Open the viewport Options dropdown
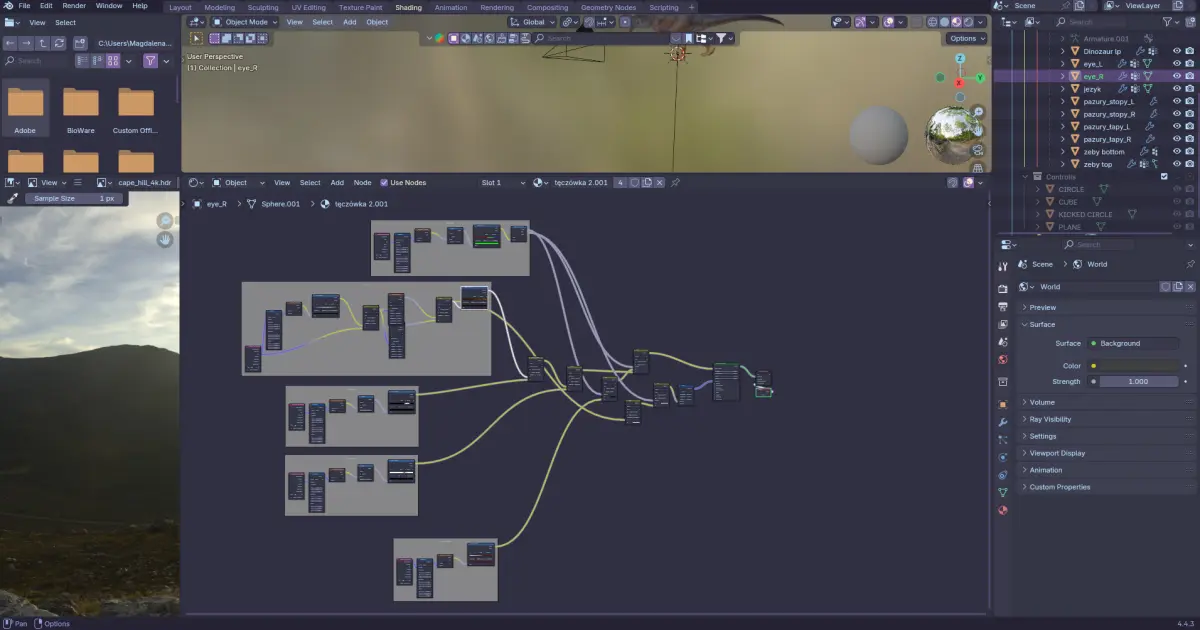The width and height of the screenshot is (1200, 630). click(x=966, y=38)
